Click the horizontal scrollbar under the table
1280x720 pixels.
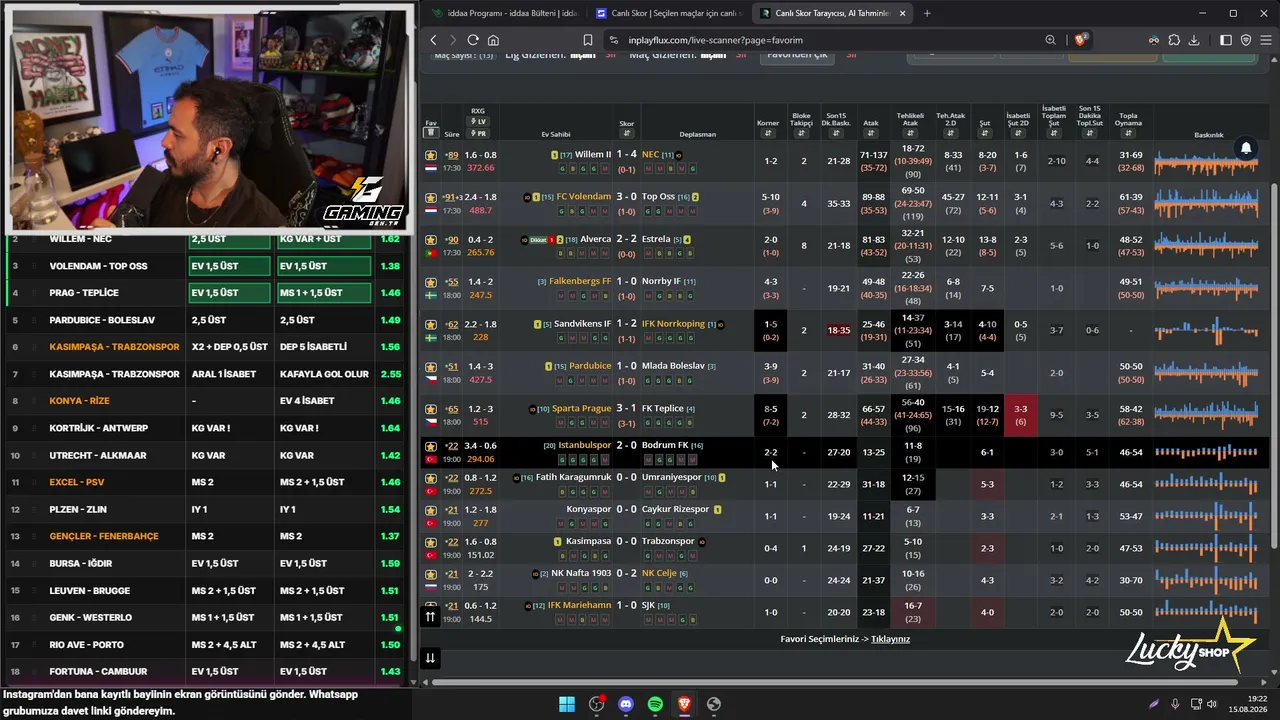click(x=835, y=682)
